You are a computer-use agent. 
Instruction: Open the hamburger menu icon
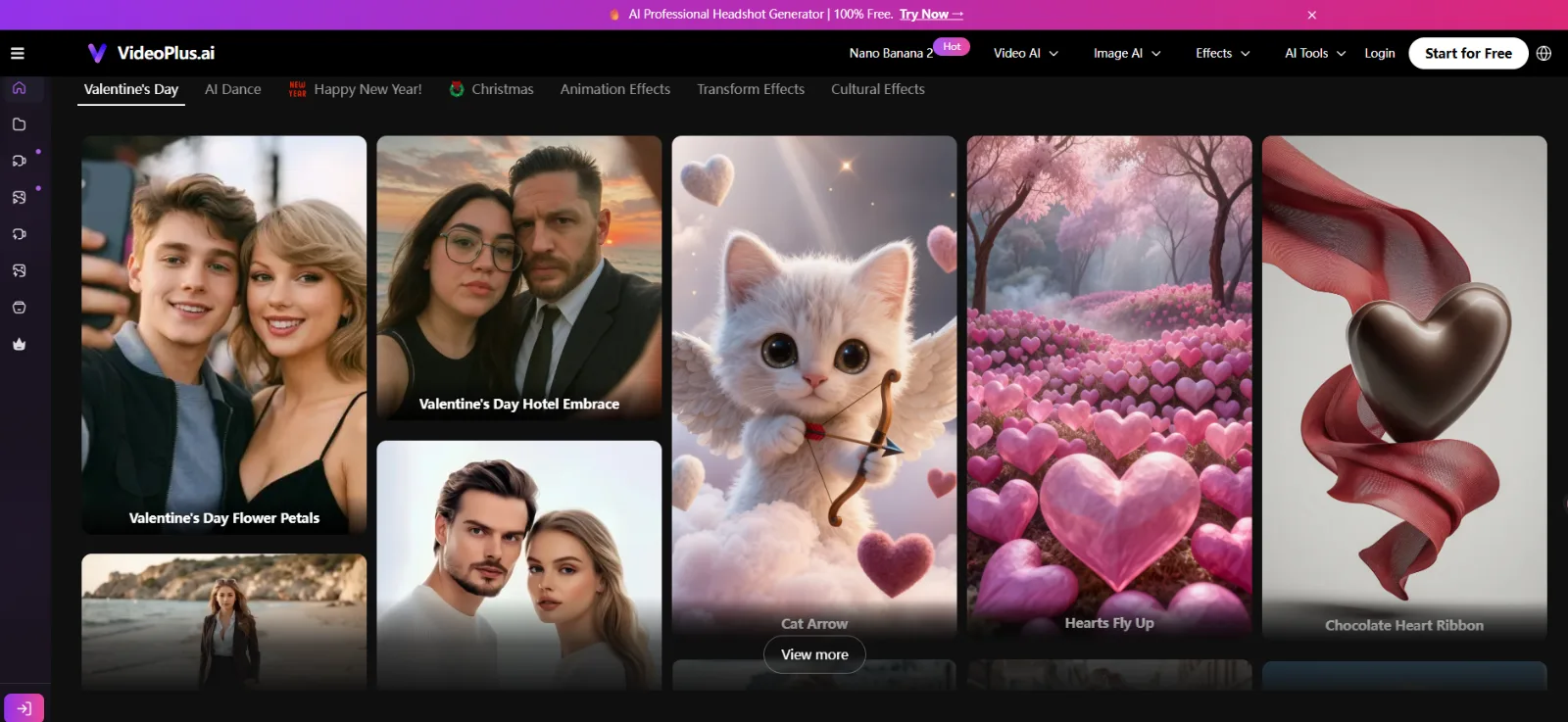(18, 53)
